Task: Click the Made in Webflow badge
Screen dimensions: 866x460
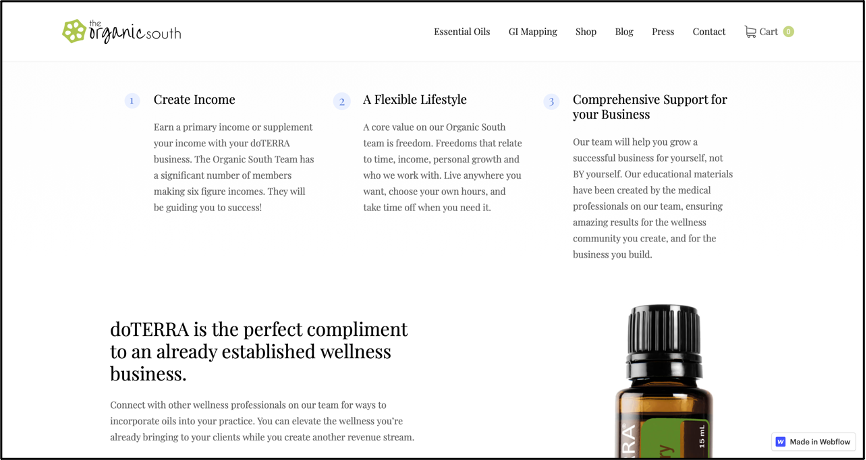Action: (814, 442)
